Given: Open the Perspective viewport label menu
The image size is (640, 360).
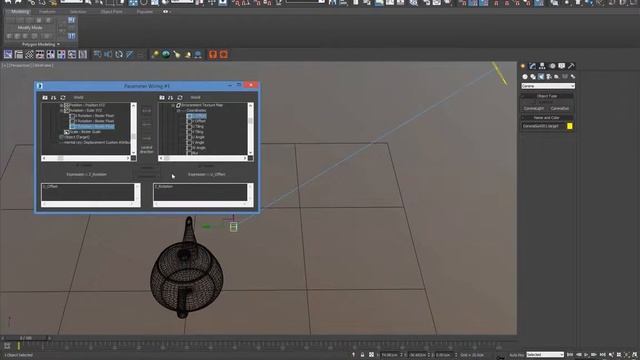Looking at the screenshot, I should 20,65.
